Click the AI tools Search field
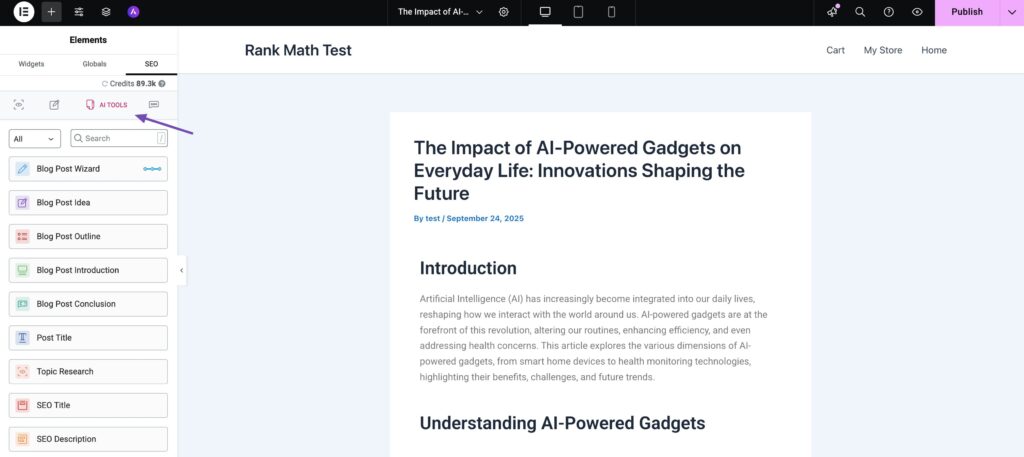1024x457 pixels. pos(118,139)
